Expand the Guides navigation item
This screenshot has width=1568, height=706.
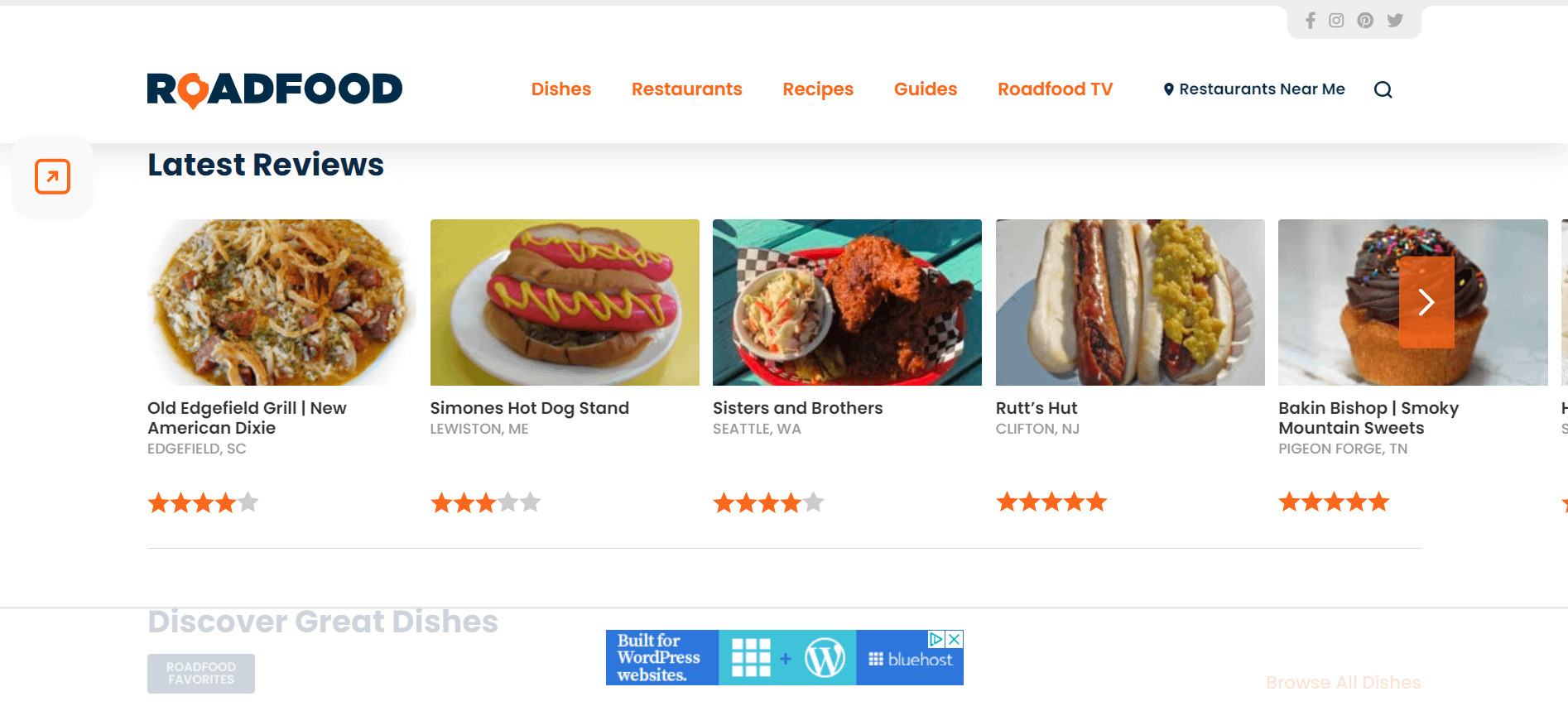point(925,89)
